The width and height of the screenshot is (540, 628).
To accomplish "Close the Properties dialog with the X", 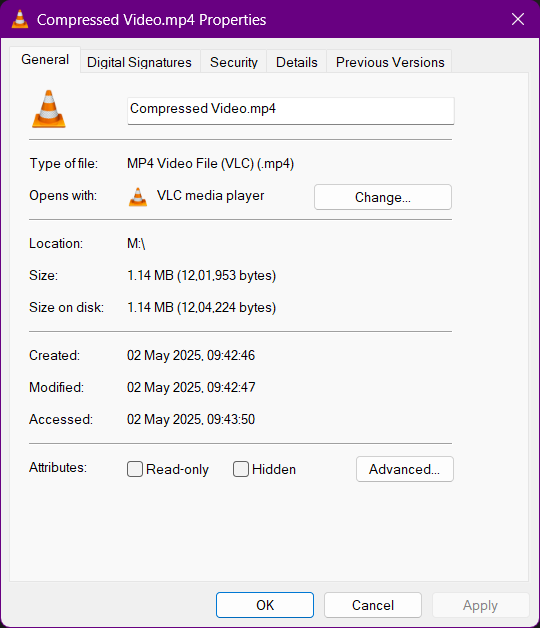I will [518, 19].
